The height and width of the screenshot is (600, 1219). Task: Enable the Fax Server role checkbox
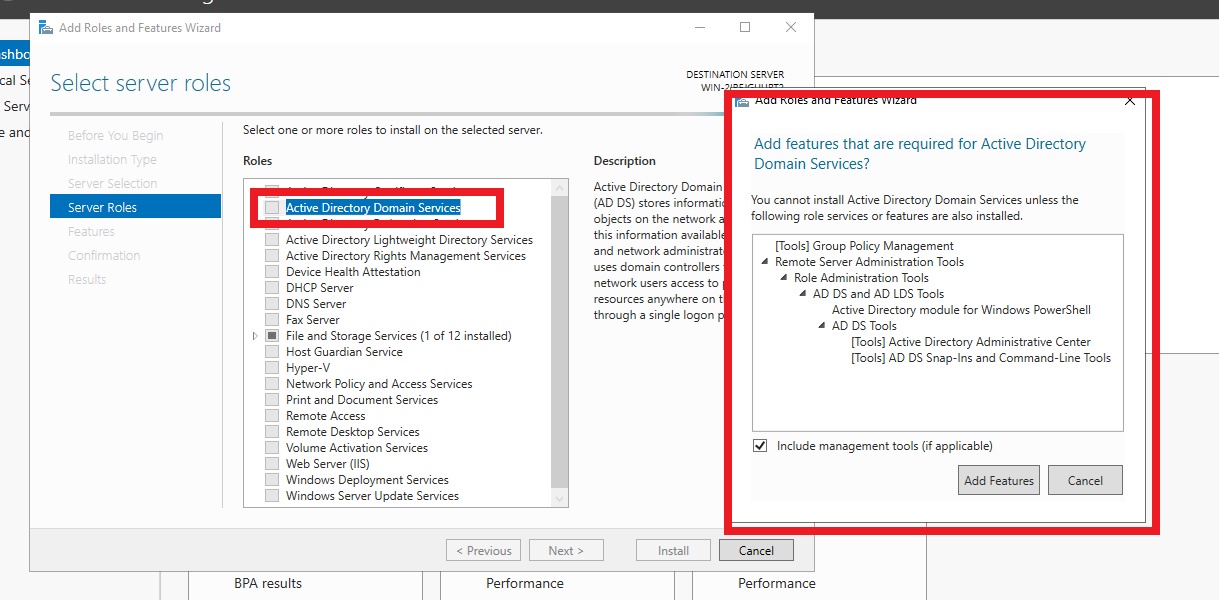tap(272, 320)
